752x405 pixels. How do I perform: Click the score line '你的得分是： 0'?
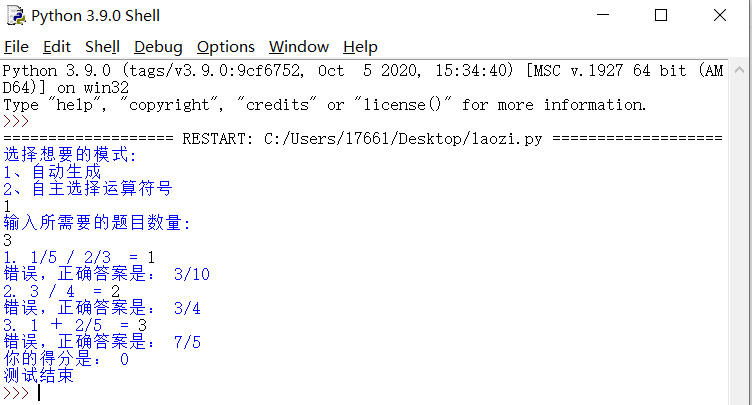click(x=66, y=359)
